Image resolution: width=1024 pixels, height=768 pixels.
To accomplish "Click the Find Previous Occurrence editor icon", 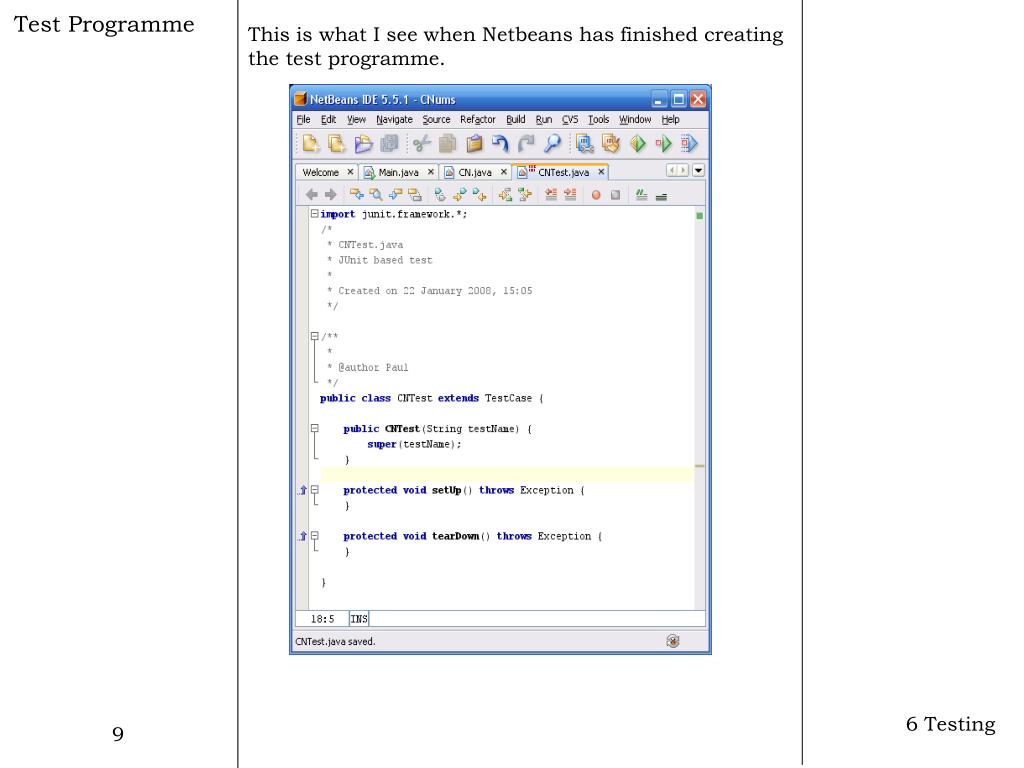I will click(357, 195).
